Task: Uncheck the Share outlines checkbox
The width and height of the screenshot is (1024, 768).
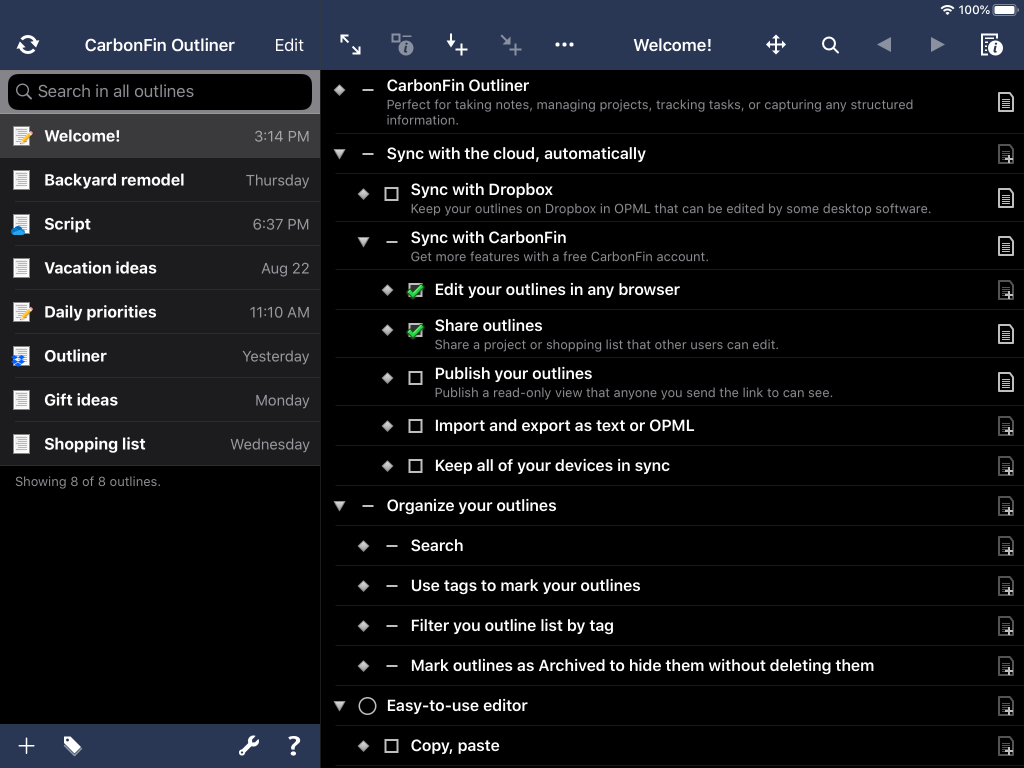Action: pos(415,330)
